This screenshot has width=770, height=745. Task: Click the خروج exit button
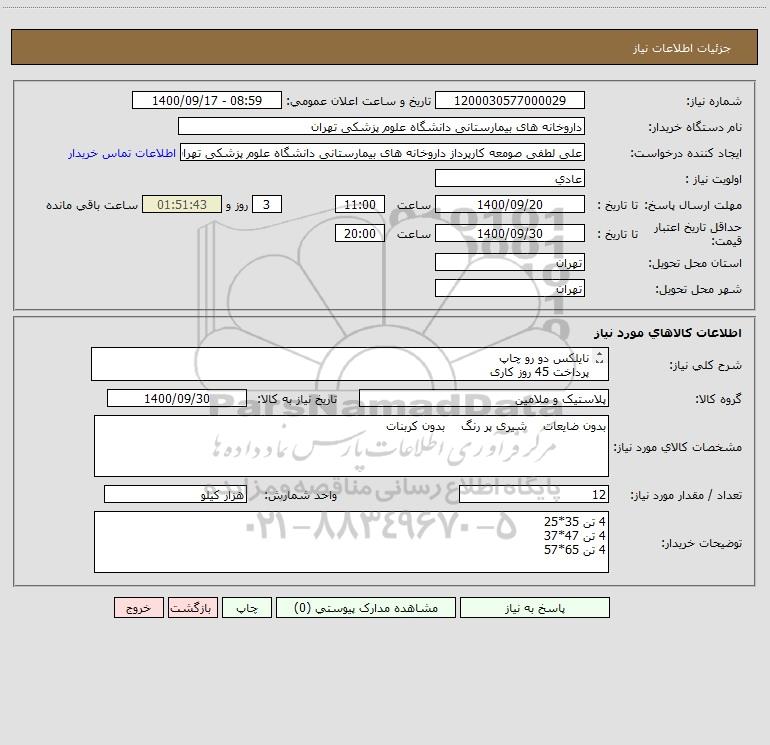pos(138,608)
